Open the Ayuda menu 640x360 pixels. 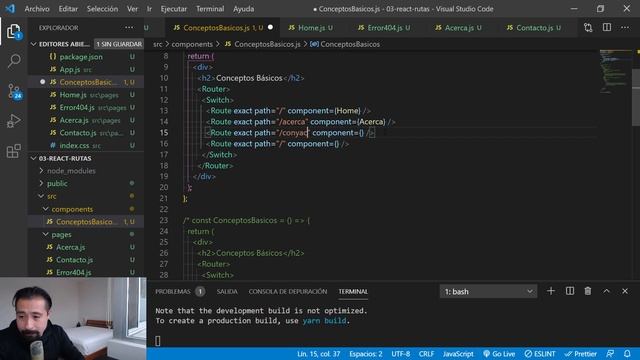pos(243,9)
